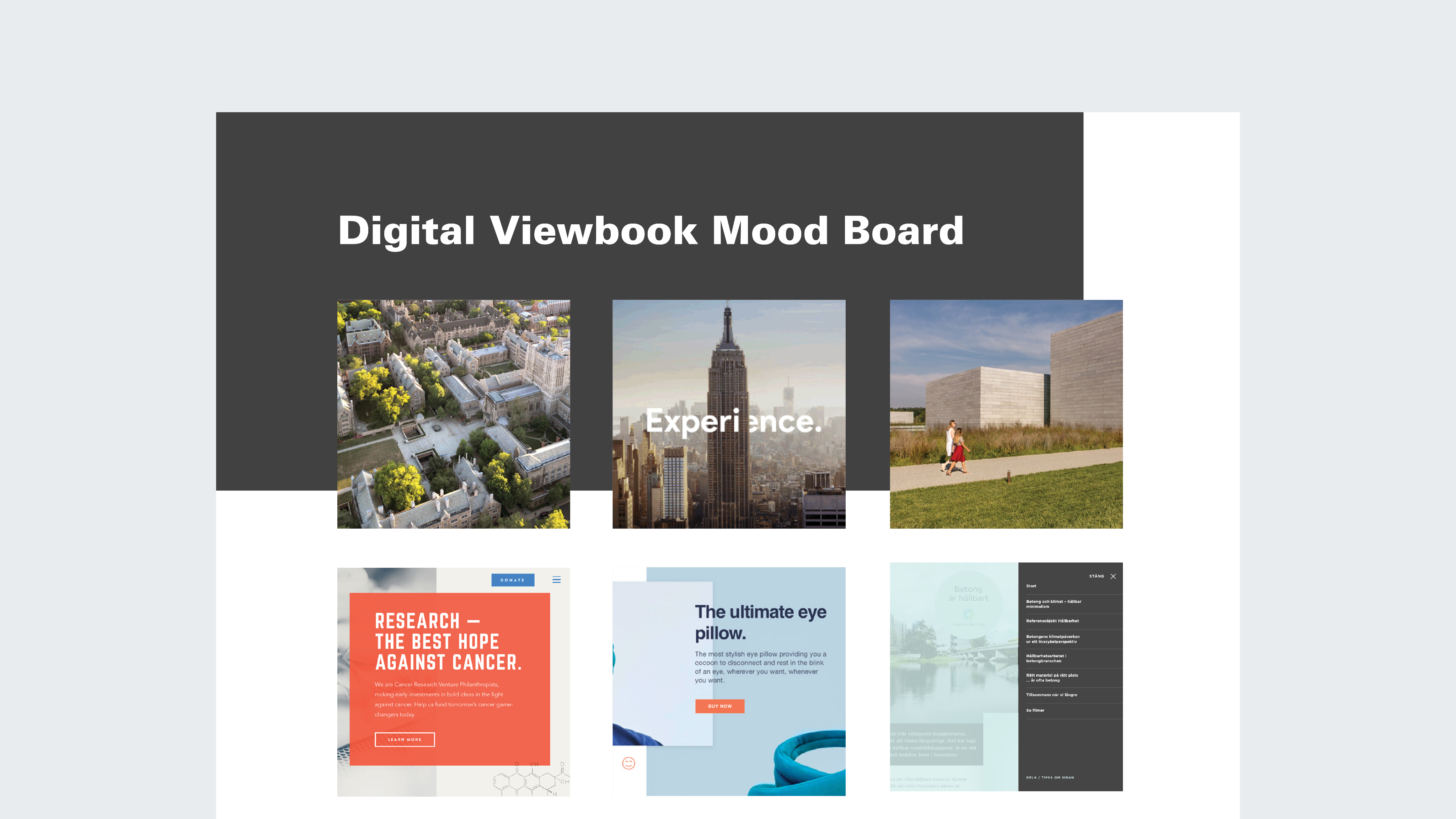Open the blue hamburger menu icon

(556, 579)
